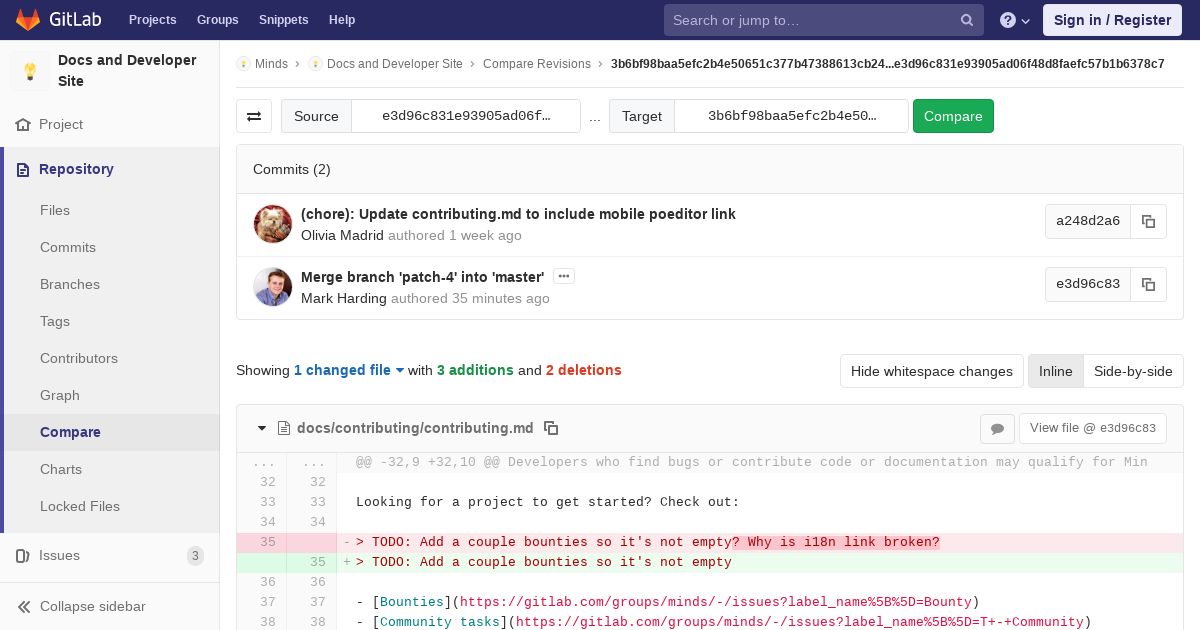The image size is (1200, 630).
Task: Click View file @ e3d96c83
Action: tap(1093, 428)
